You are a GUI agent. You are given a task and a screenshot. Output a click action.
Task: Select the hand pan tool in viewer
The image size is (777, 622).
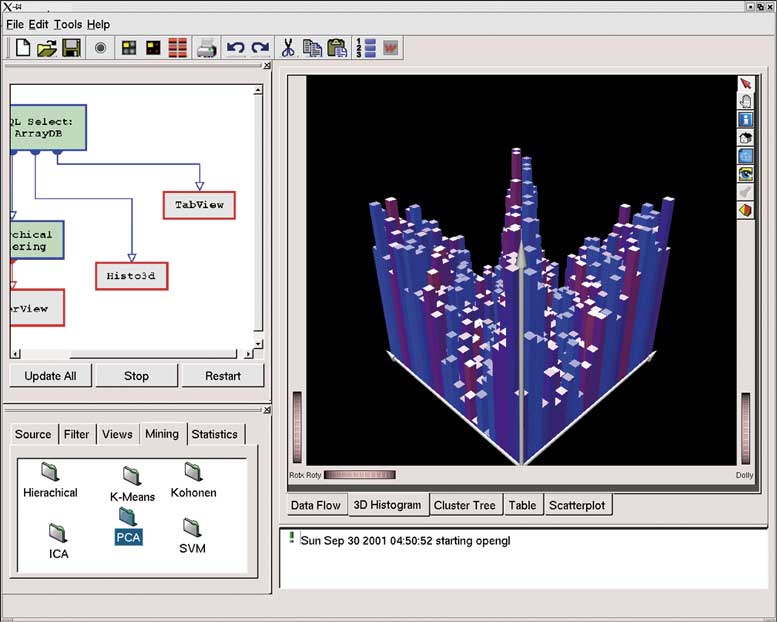(745, 101)
